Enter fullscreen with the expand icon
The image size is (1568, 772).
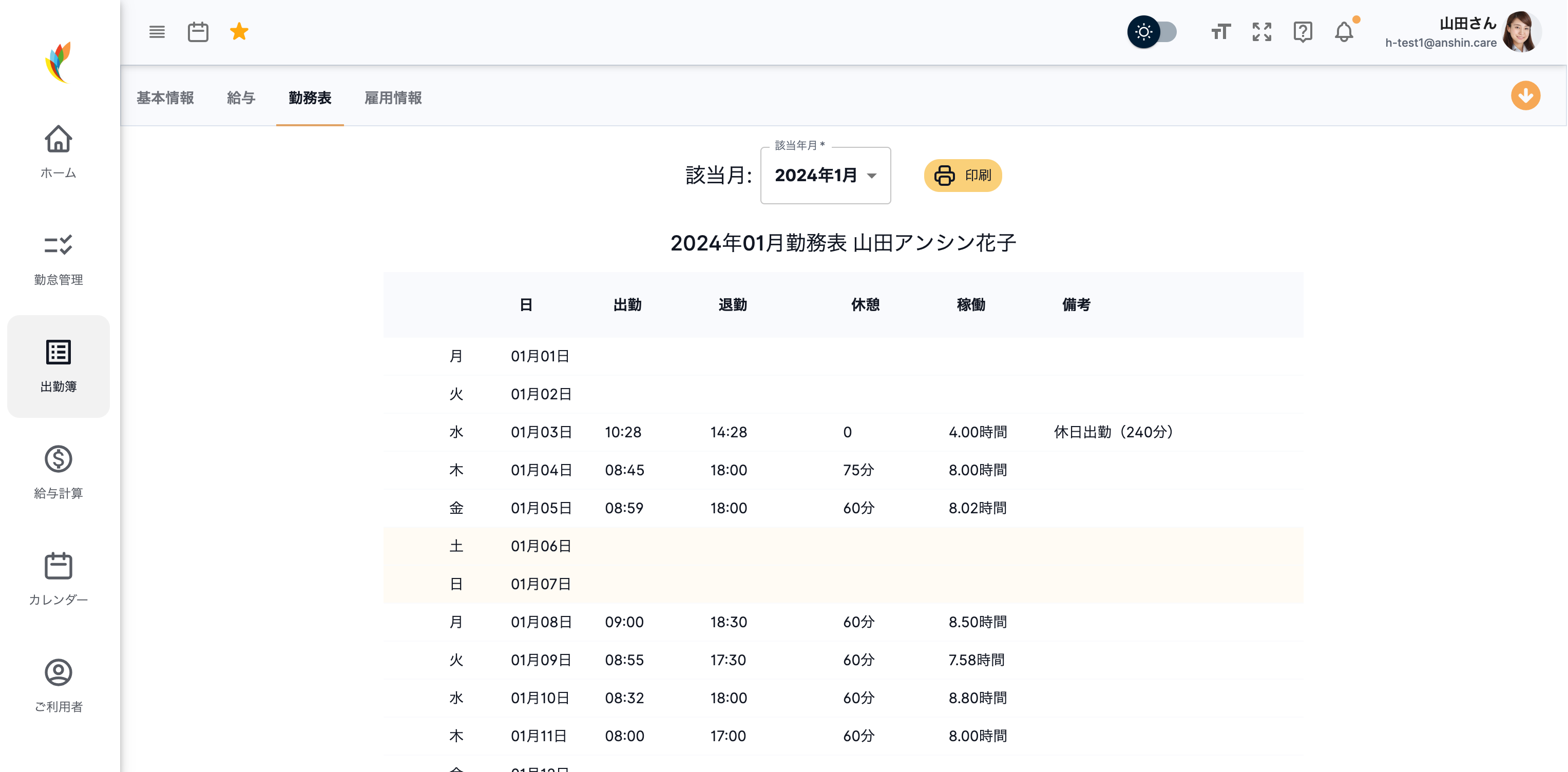click(x=1262, y=32)
